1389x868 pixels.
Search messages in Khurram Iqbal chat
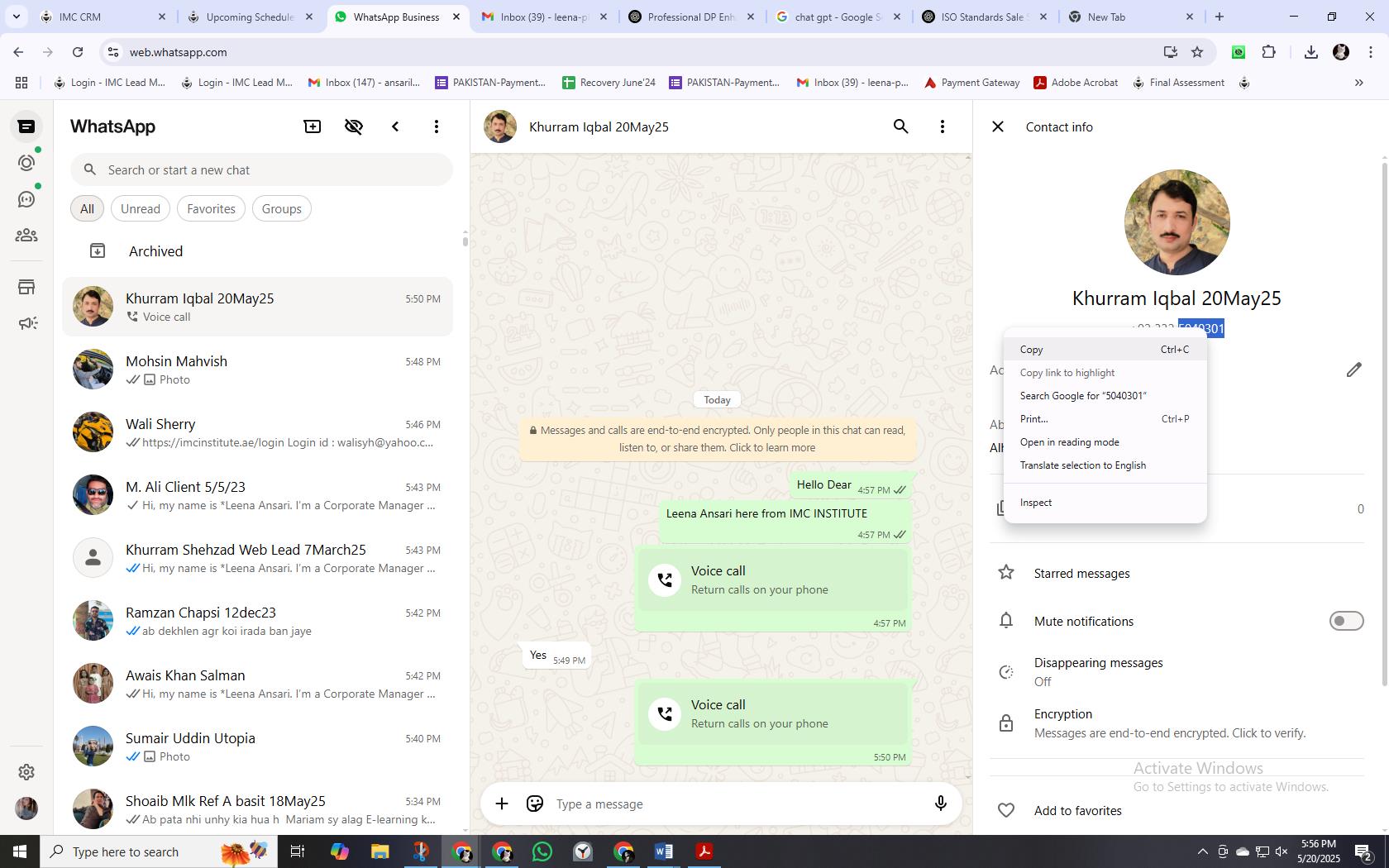[900, 126]
